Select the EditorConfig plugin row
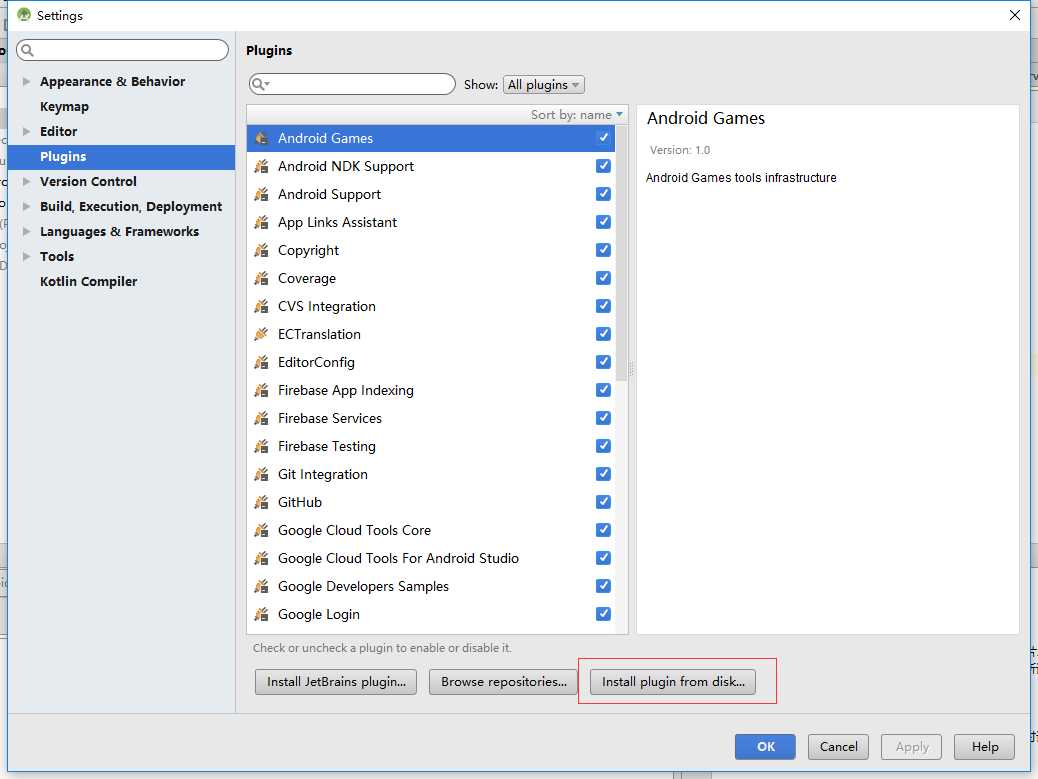The width and height of the screenshot is (1038, 779). tap(431, 362)
